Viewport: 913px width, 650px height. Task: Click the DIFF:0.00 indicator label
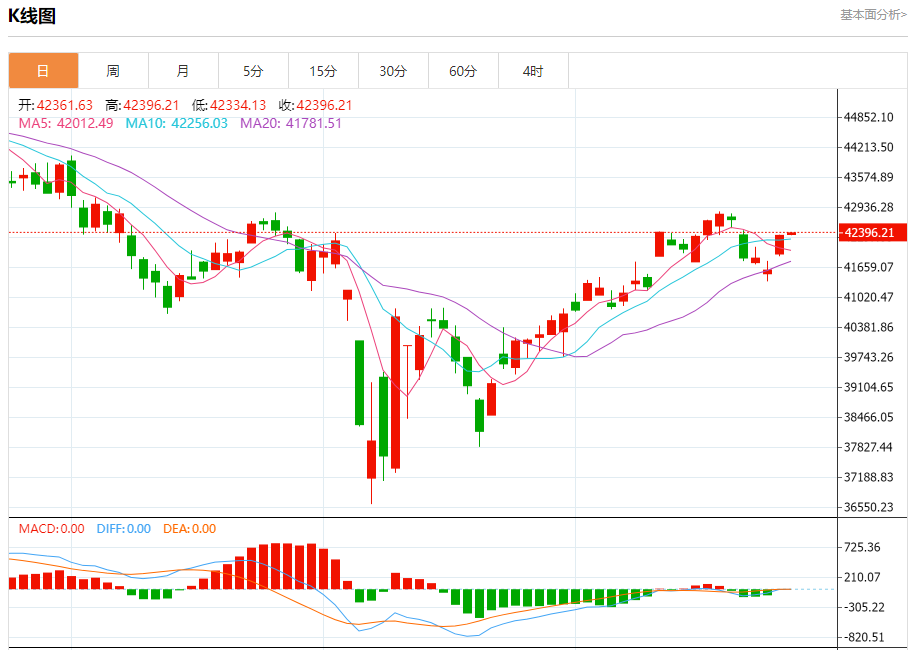click(123, 529)
